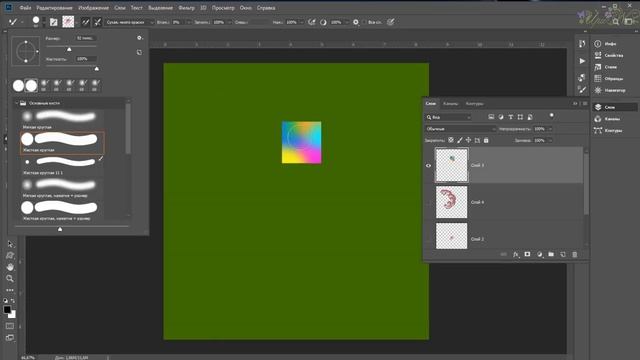Viewport: 640px width, 360px height.
Task: Click the brush size slider handle
Action: 69,49
